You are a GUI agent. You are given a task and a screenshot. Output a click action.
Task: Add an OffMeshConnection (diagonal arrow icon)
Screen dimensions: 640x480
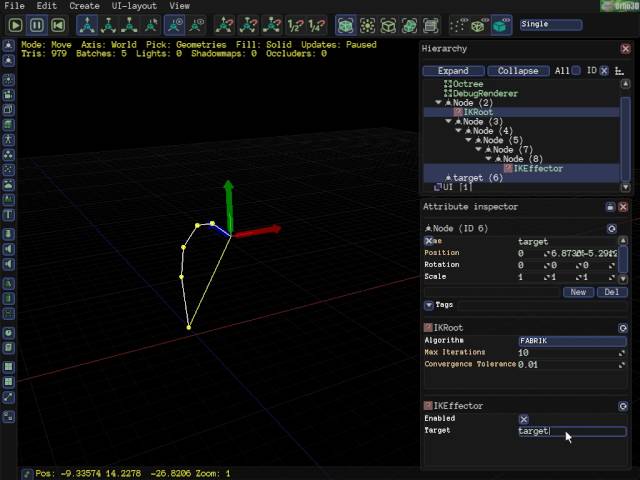[x=9, y=397]
